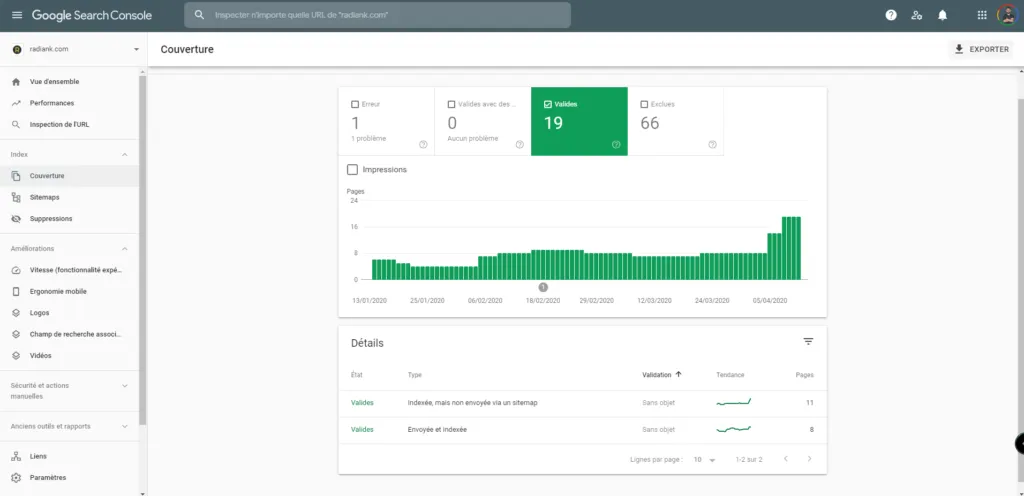Click the Inspection de l'URL magnifier icon
The width and height of the screenshot is (1024, 496).
point(16,125)
